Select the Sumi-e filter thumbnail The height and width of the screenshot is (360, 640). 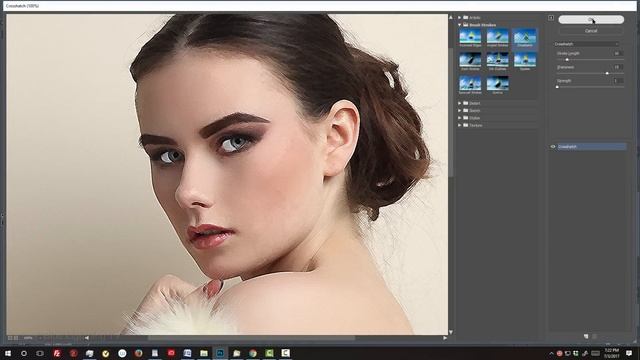497,85
